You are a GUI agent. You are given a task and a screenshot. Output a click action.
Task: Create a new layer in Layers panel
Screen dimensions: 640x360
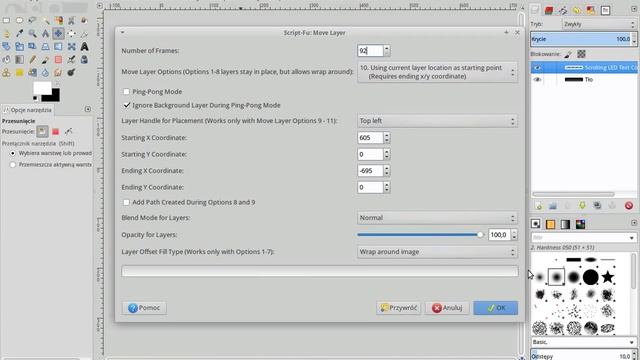(539, 206)
